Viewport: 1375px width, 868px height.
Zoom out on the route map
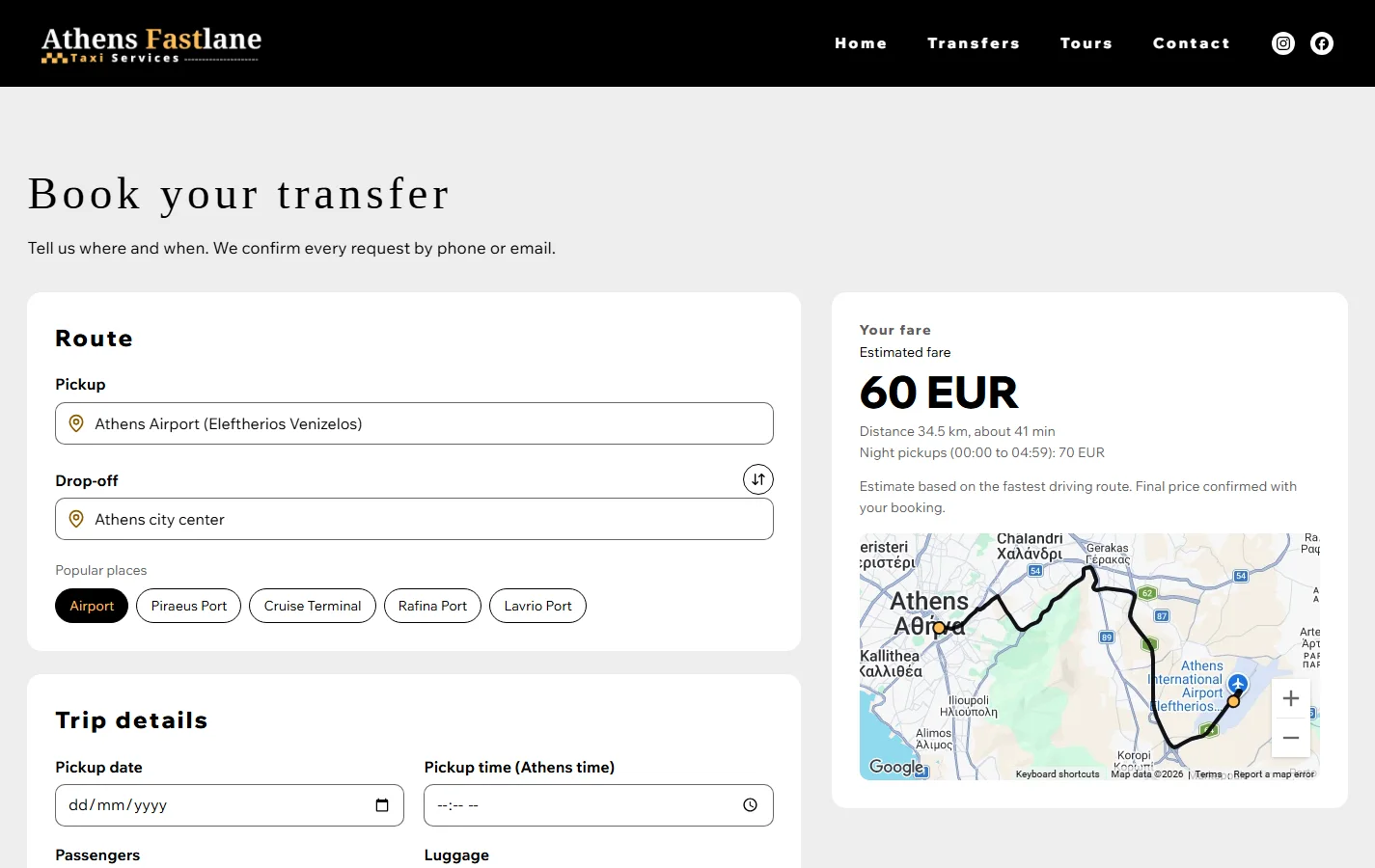tap(1291, 738)
